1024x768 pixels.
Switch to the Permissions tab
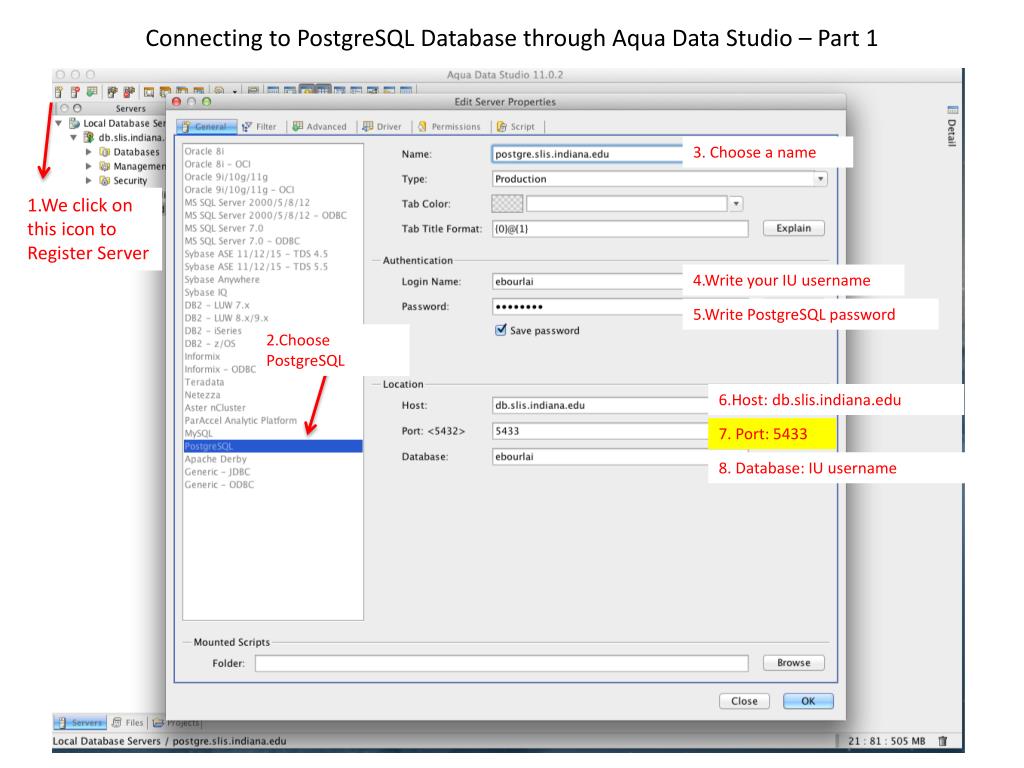coord(449,127)
